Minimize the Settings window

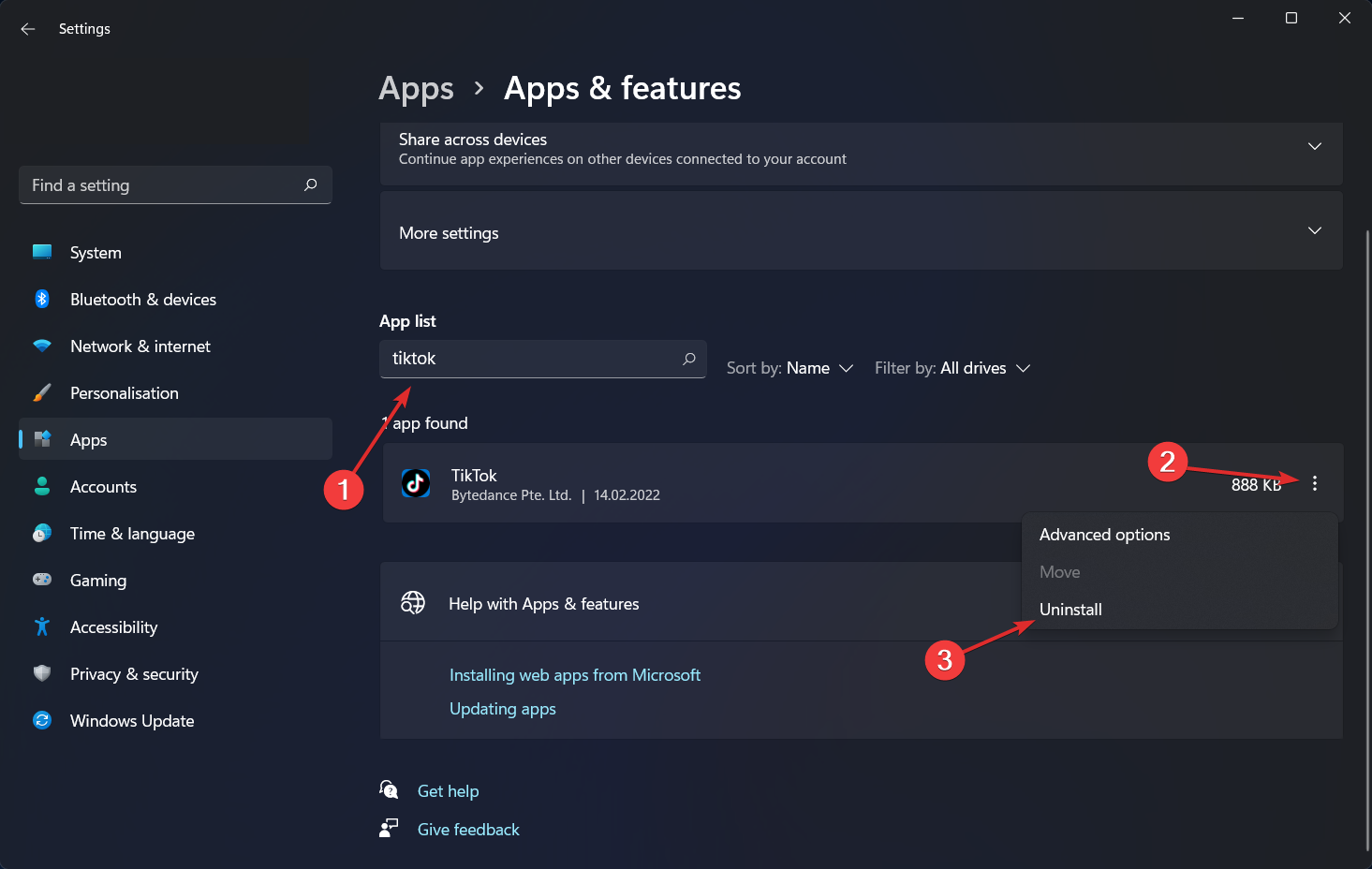[1238, 18]
